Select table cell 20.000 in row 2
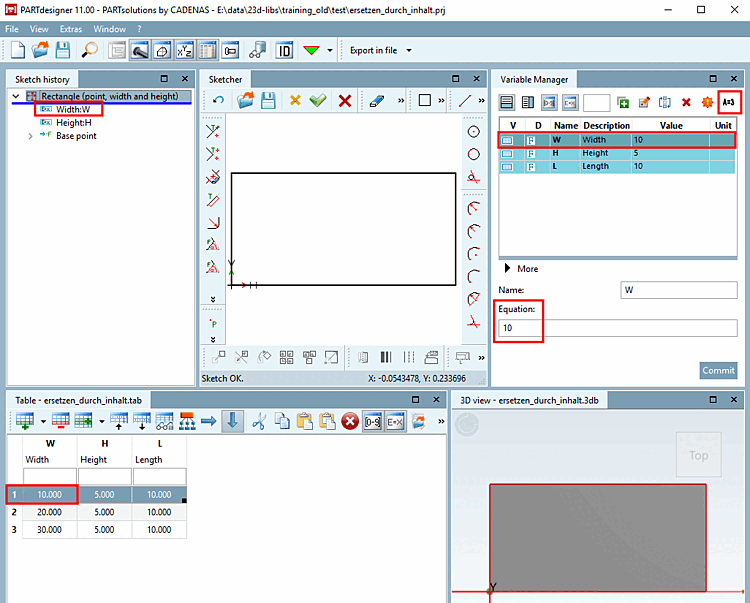 click(x=49, y=512)
